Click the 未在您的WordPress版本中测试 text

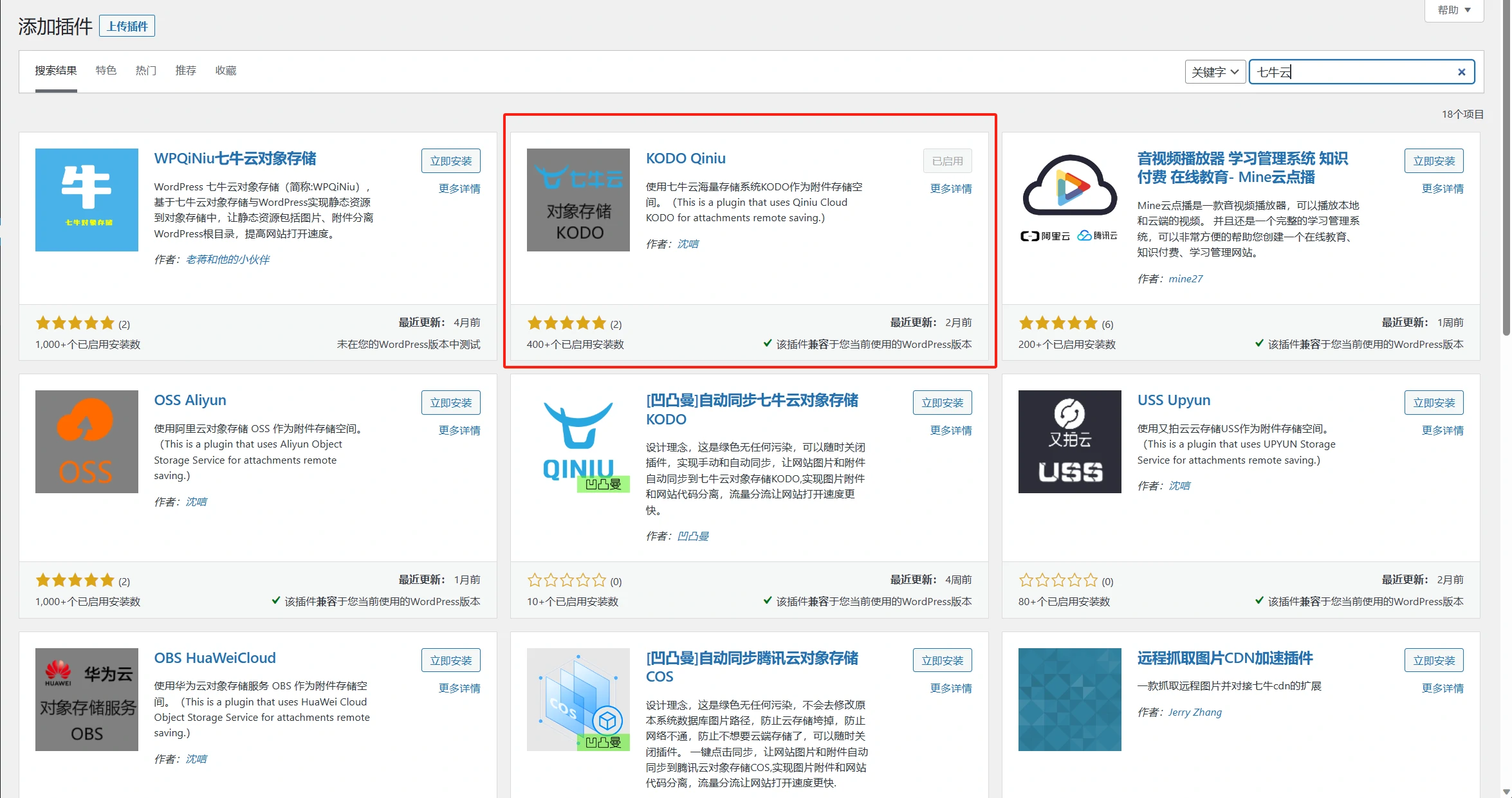pos(409,345)
